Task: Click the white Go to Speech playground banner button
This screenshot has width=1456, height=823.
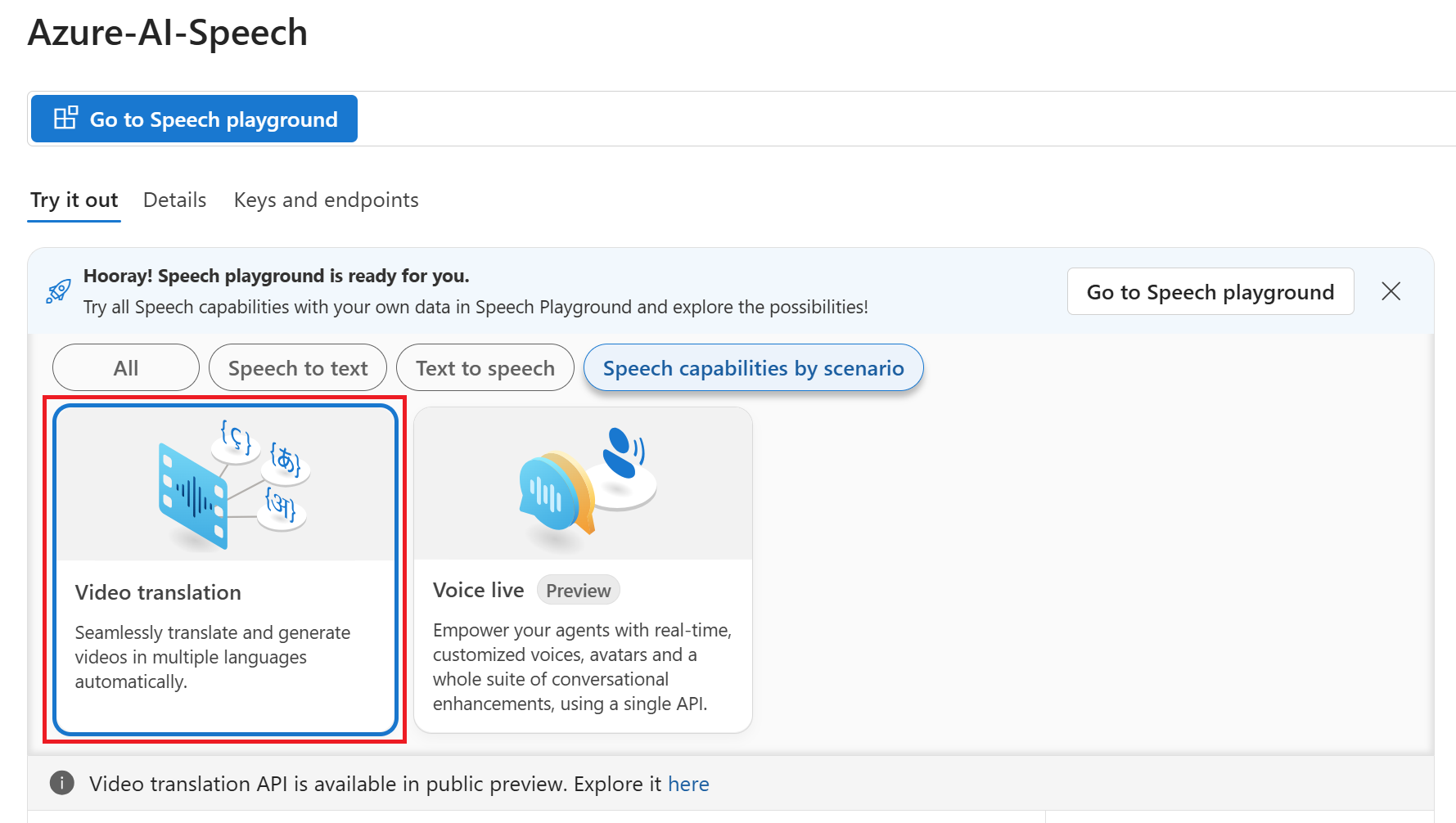Action: coord(1210,292)
